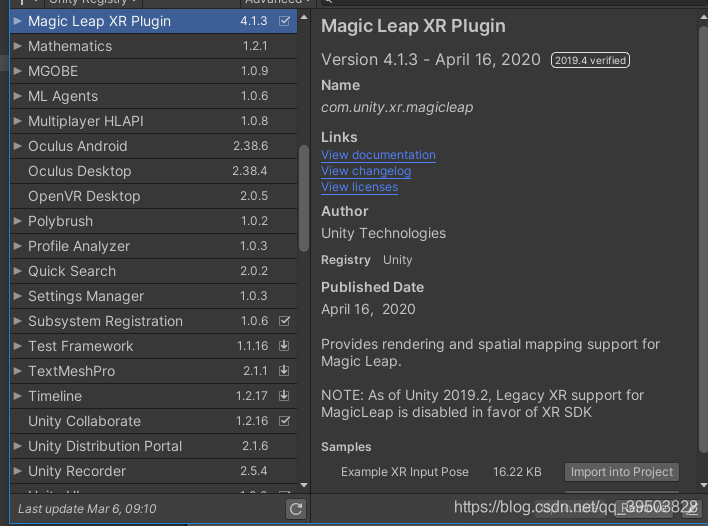Image resolution: width=708 pixels, height=526 pixels.
Task: Open View changelog link
Action: (x=366, y=171)
